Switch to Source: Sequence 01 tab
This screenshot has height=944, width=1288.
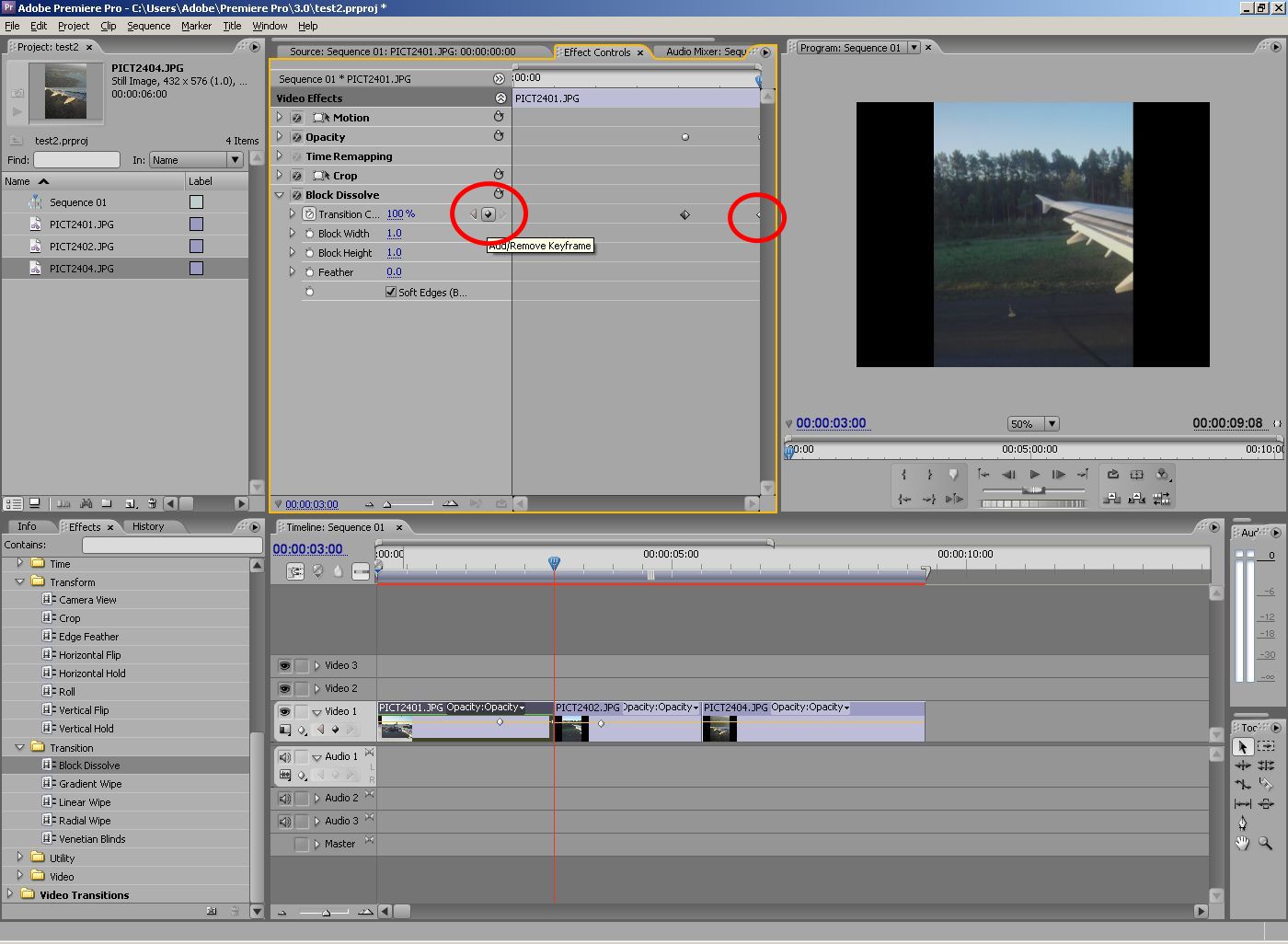click(x=402, y=52)
